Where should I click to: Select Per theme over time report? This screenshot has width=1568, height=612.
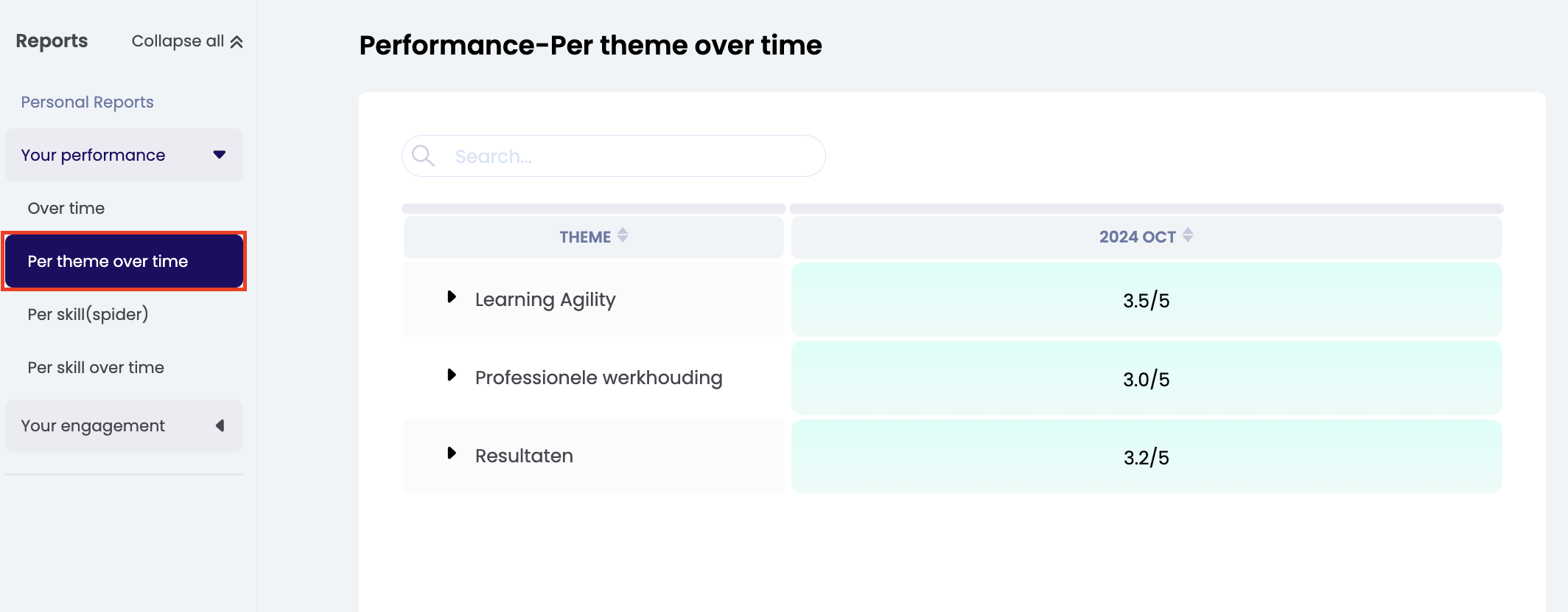coord(108,262)
